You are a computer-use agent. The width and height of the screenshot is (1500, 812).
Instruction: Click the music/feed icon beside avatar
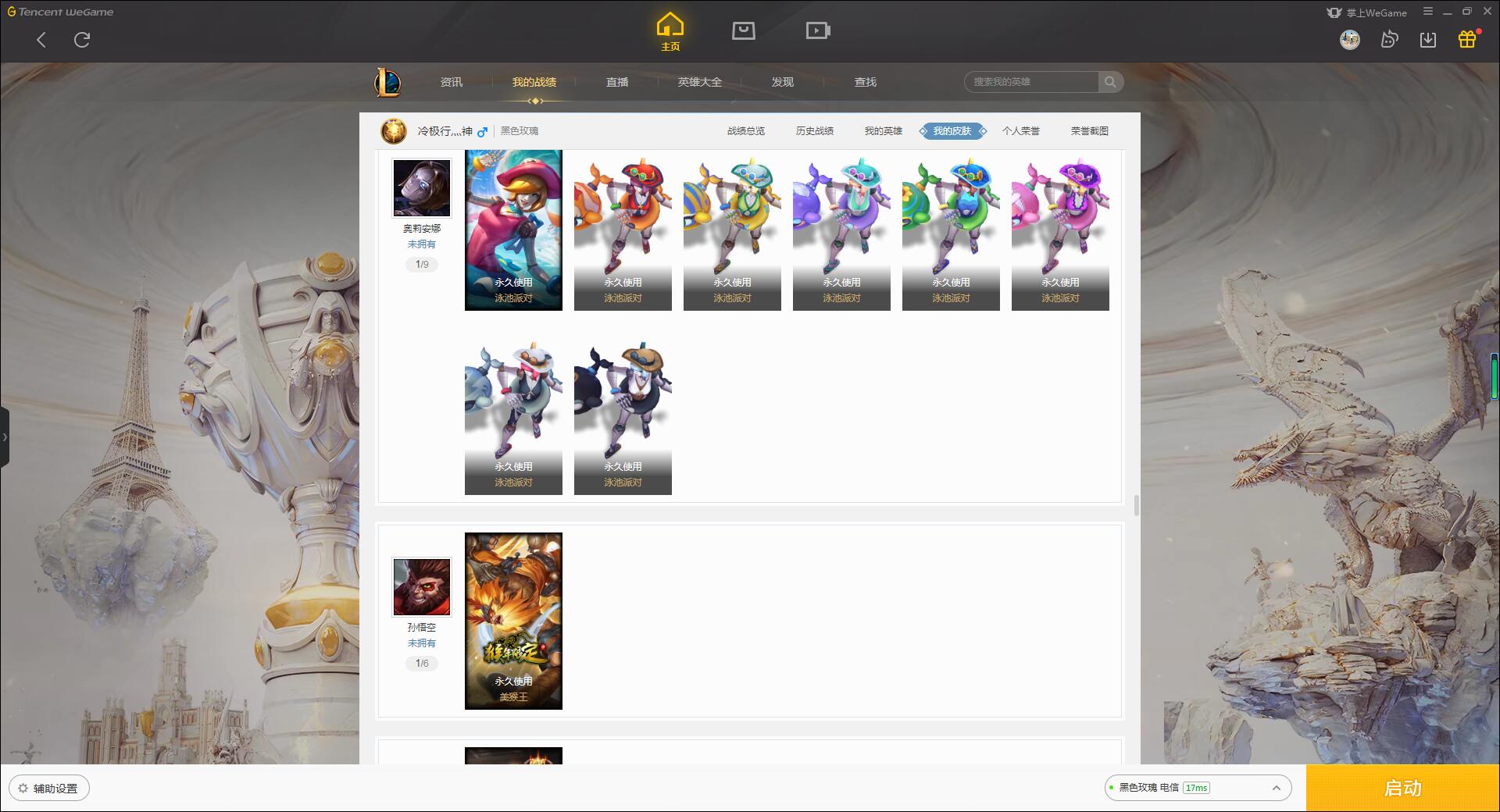(1389, 39)
